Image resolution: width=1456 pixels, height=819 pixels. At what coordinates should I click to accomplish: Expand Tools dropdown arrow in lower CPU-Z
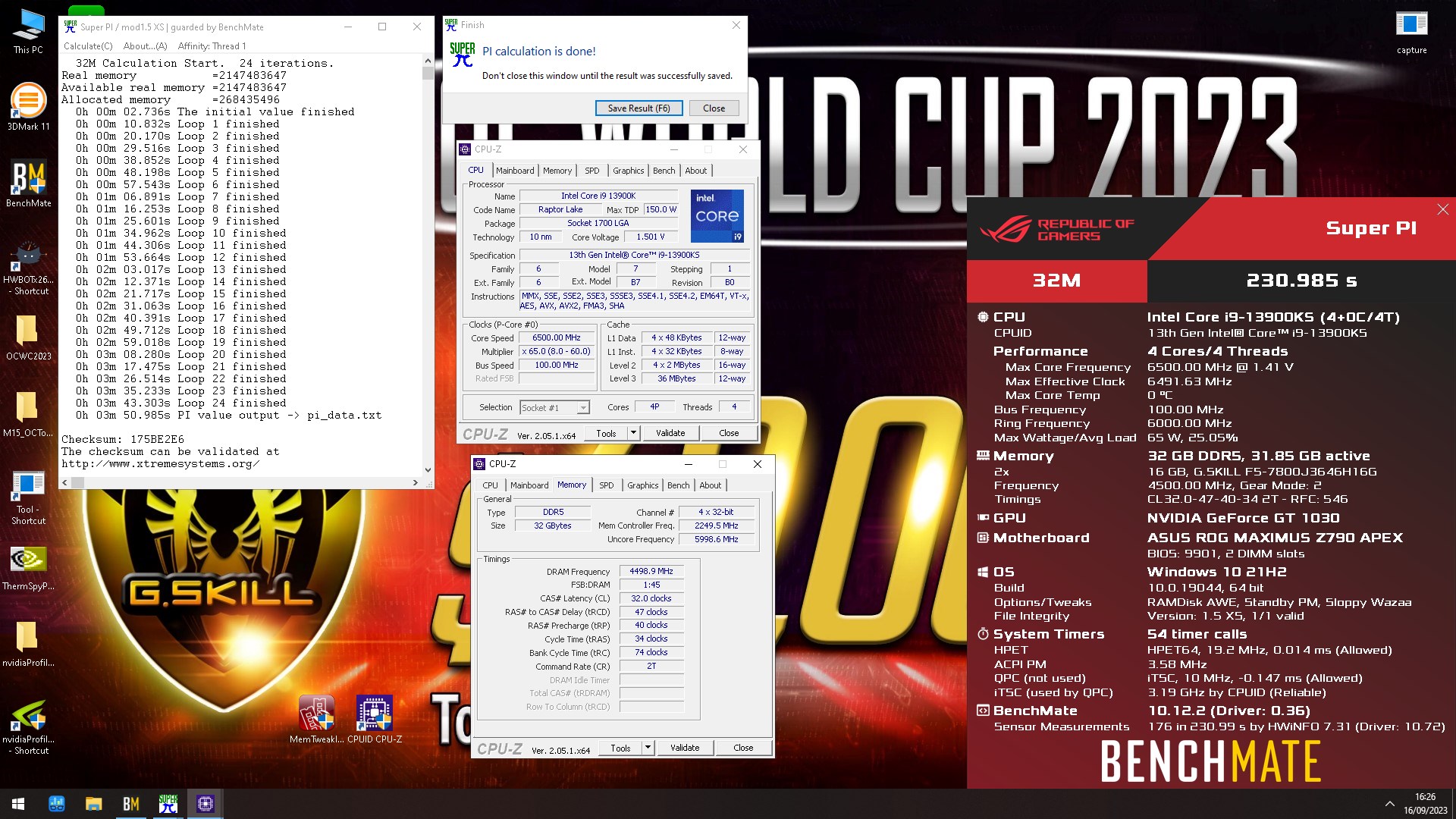[648, 748]
